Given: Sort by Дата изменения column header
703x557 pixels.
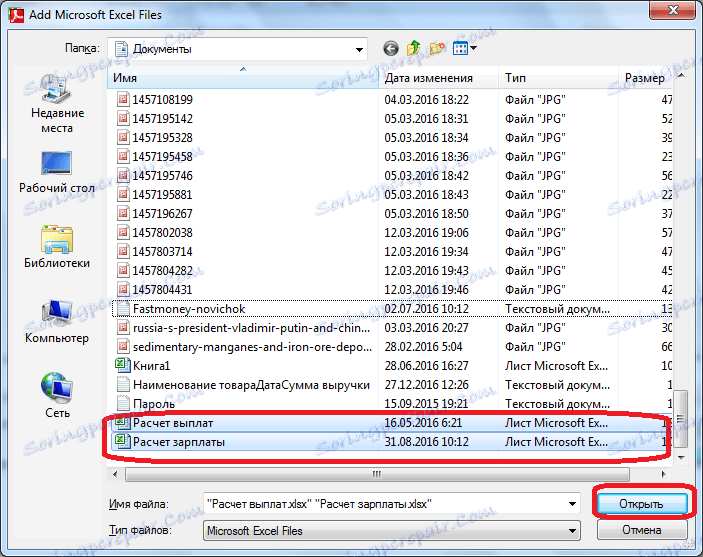Looking at the screenshot, I should coord(438,78).
